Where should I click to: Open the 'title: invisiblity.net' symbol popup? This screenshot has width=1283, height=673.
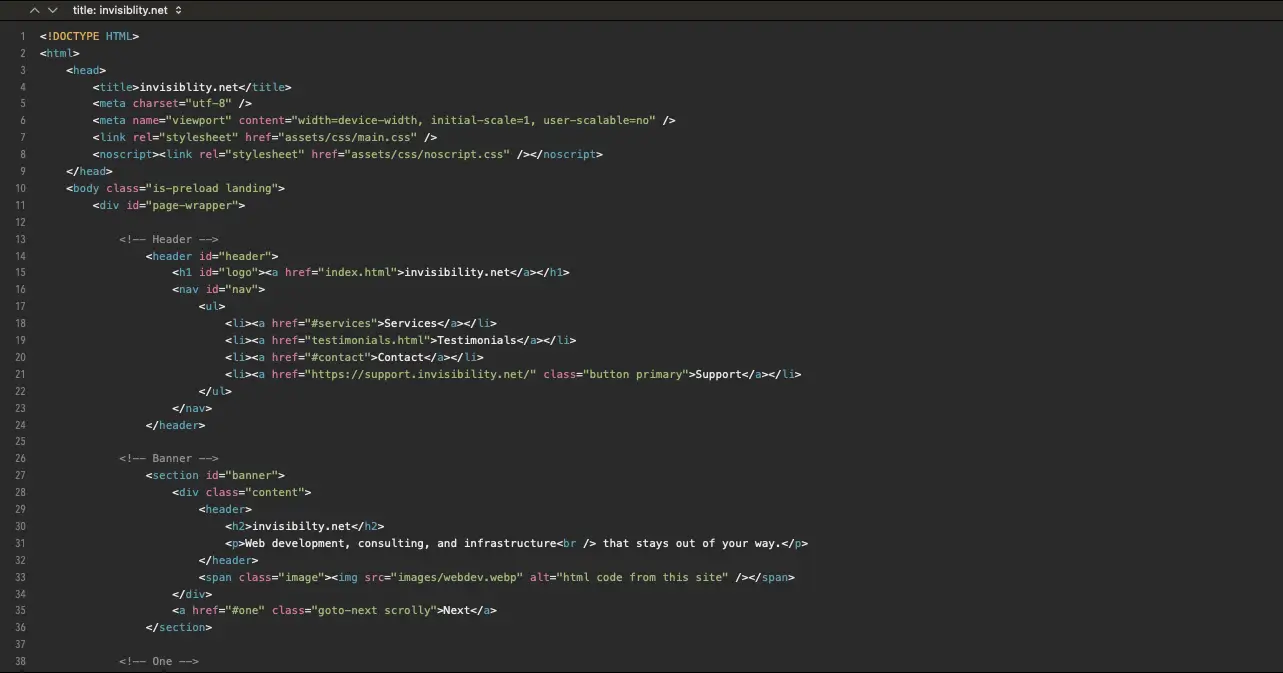[x=120, y=10]
